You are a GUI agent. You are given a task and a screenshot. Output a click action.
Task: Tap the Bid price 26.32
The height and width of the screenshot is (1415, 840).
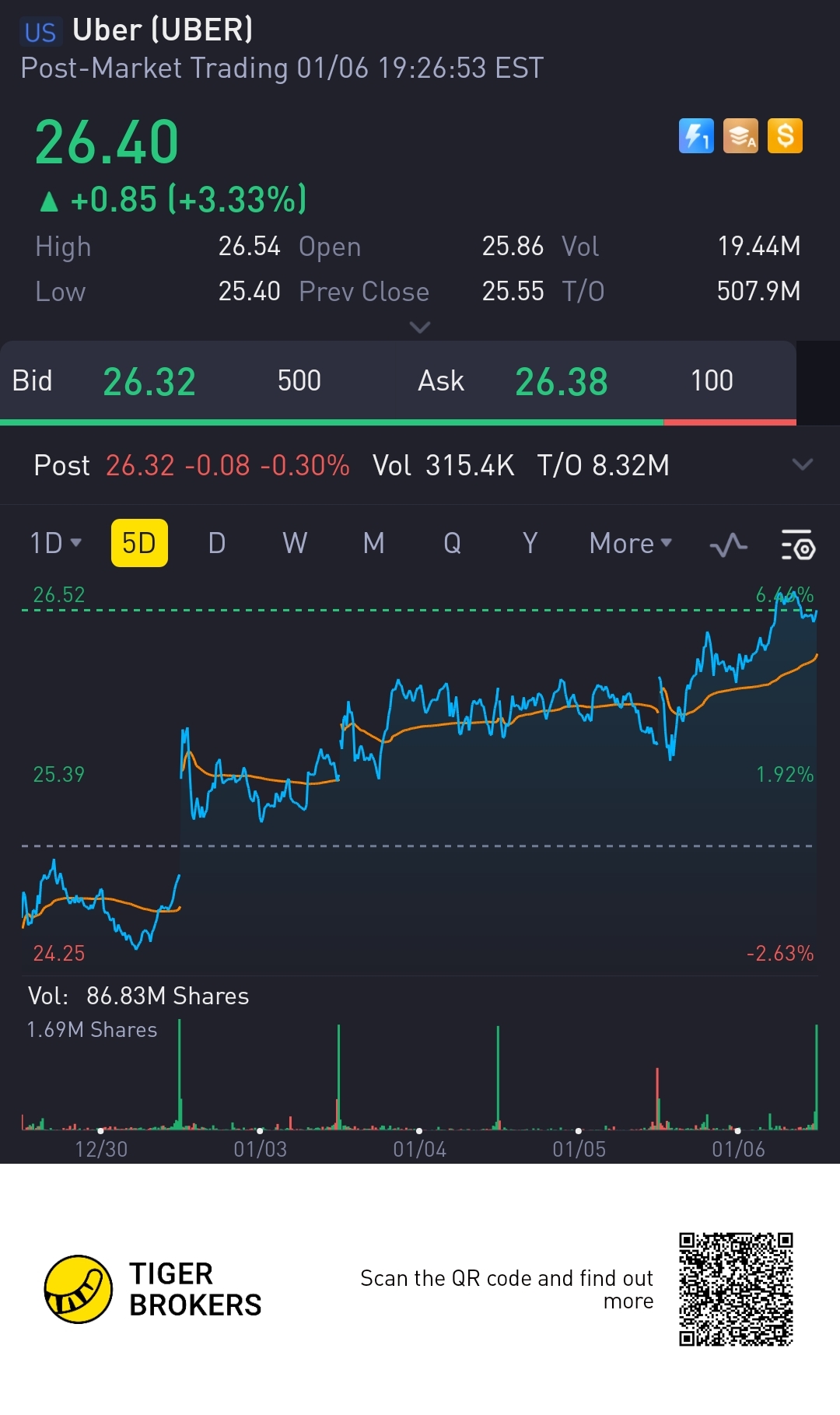(x=149, y=382)
